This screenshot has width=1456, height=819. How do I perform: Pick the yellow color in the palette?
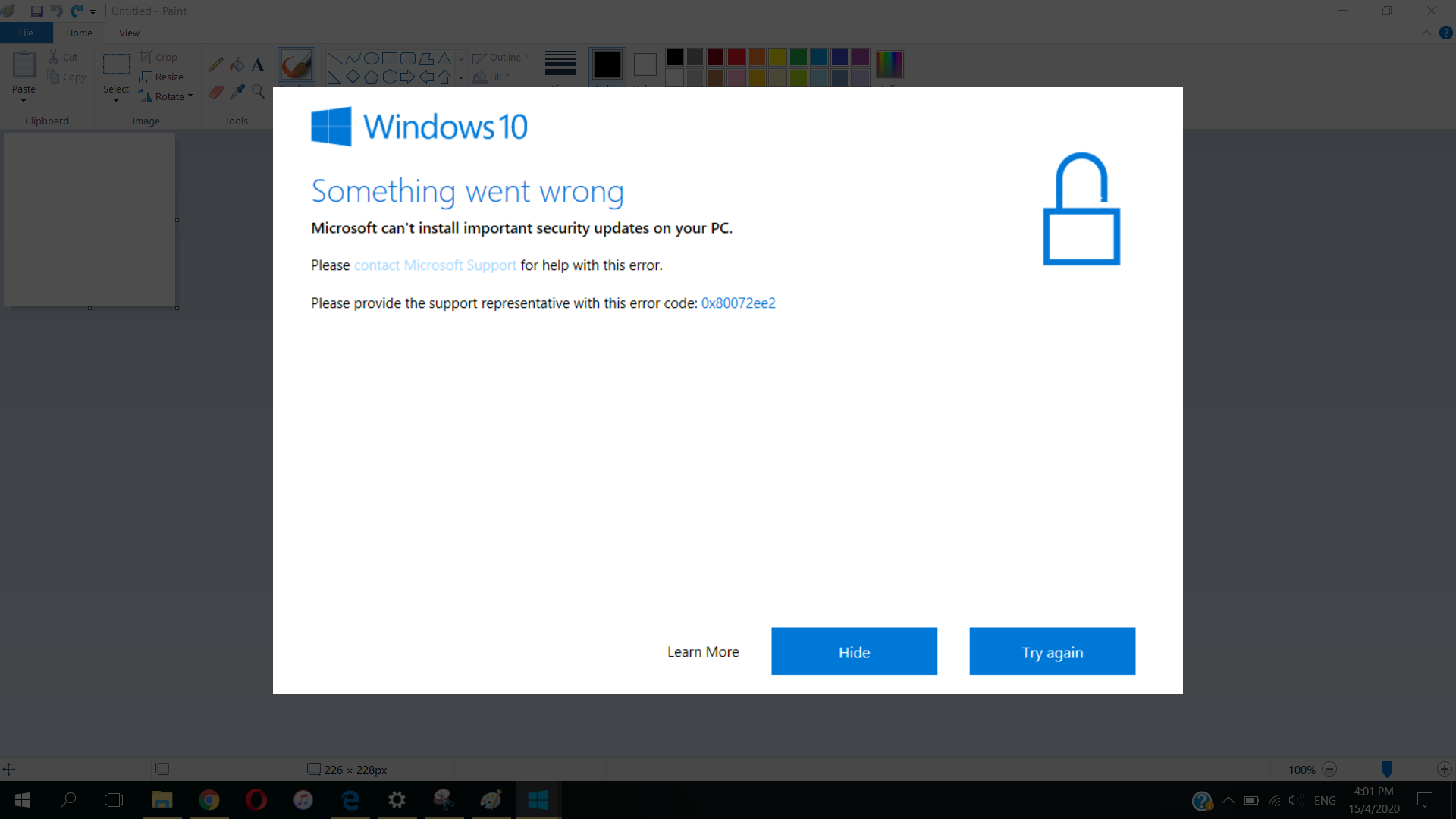point(777,57)
